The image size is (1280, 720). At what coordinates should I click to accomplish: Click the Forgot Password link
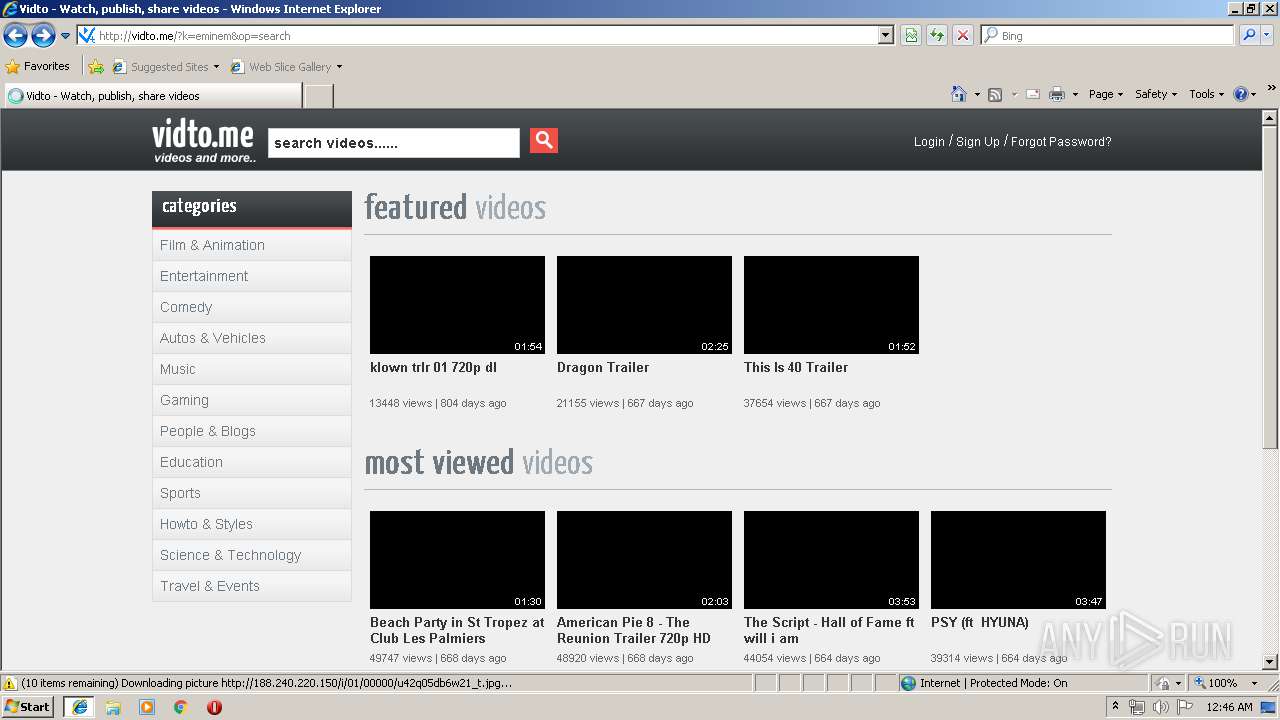pos(1061,142)
